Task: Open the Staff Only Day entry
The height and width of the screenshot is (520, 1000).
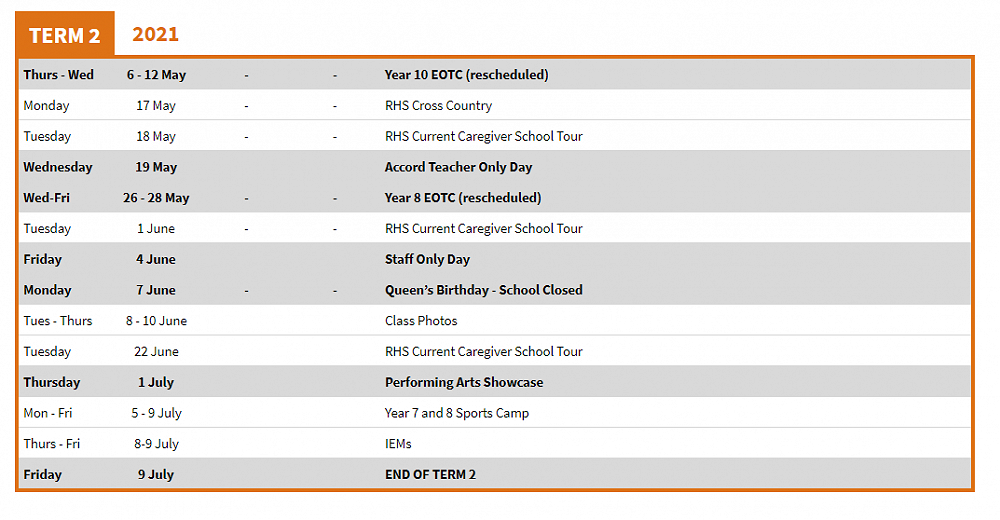Action: [427, 260]
